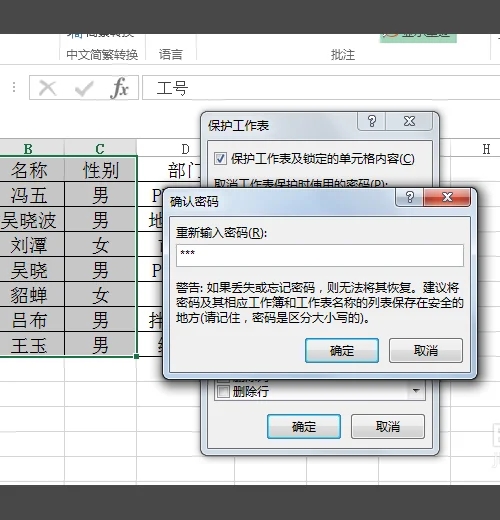The image size is (500, 520).
Task: Focus the re-enter password input field
Action: pos(320,255)
